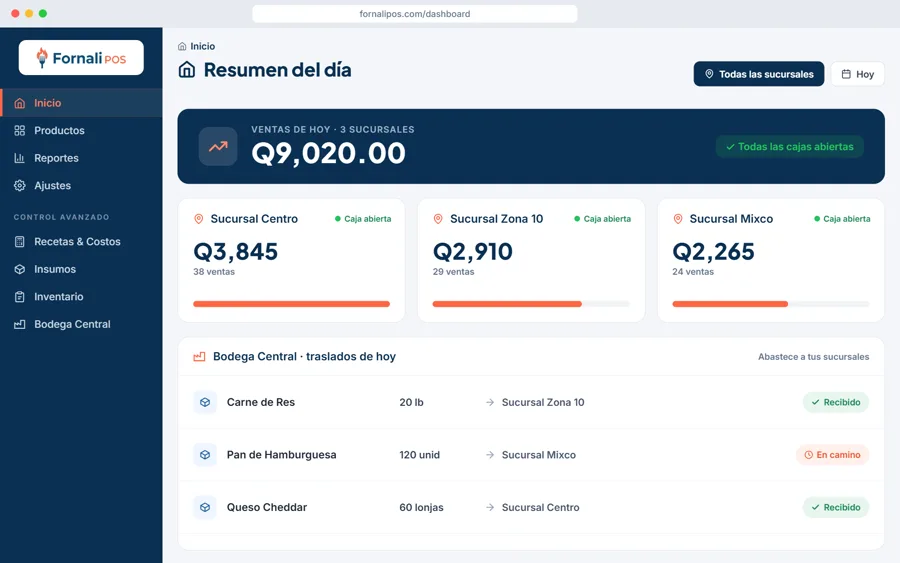The width and height of the screenshot is (900, 563).
Task: Open Bodega Central from the sidebar
Action: pyautogui.click(x=81, y=325)
